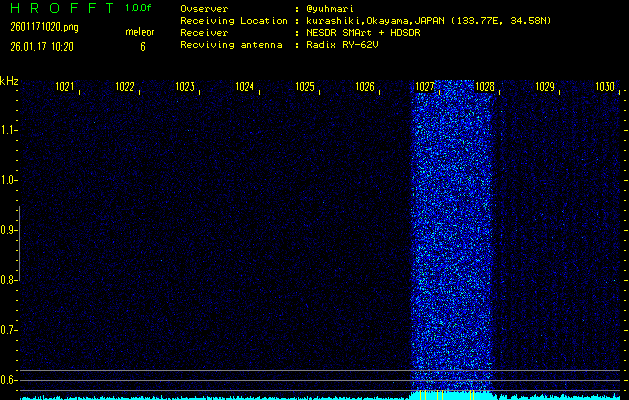Click the filename 2601171020.png
629x400 pixels.
tap(44, 27)
